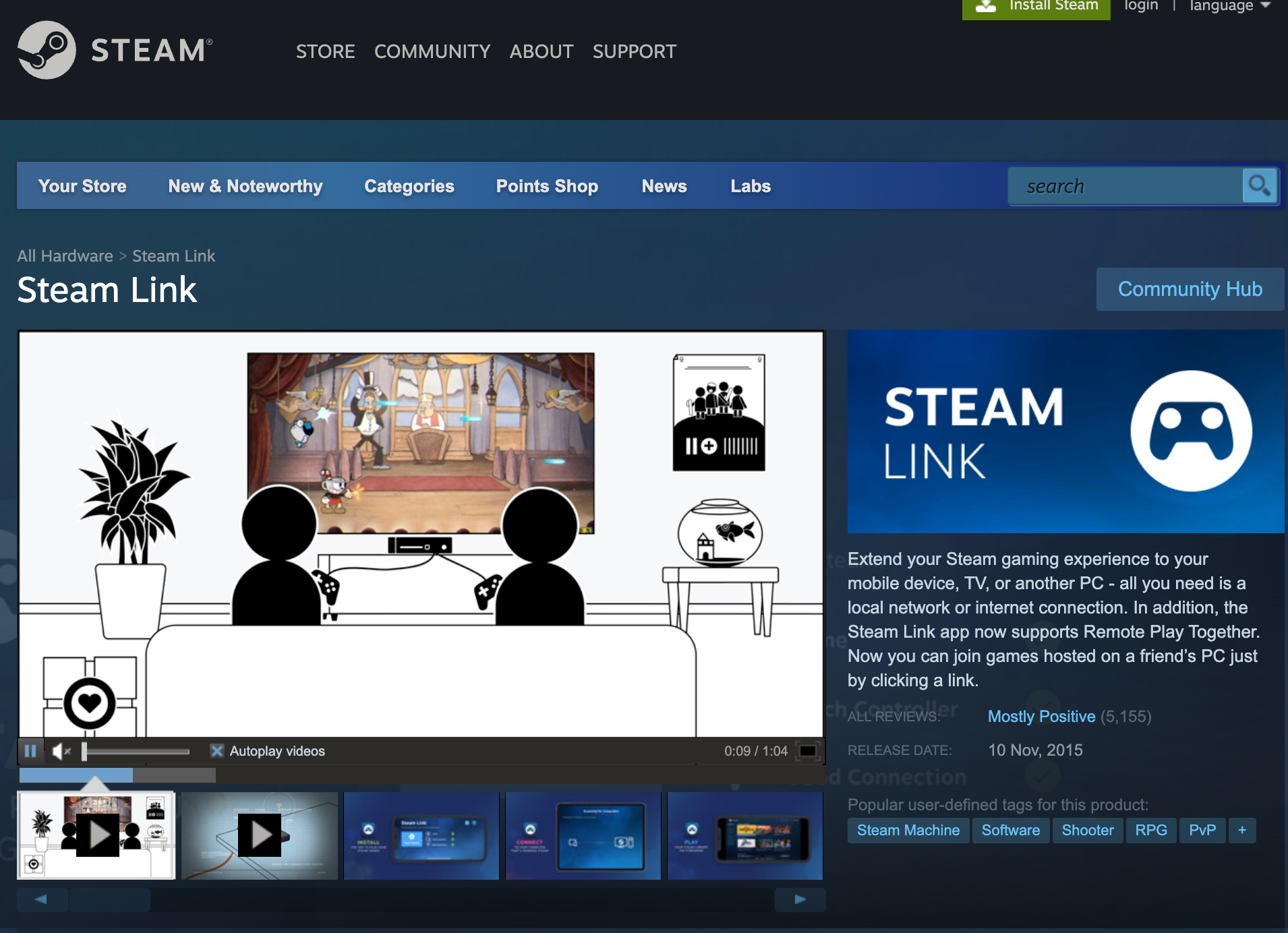Open the News tab
This screenshot has width=1288, height=933.
(x=664, y=186)
